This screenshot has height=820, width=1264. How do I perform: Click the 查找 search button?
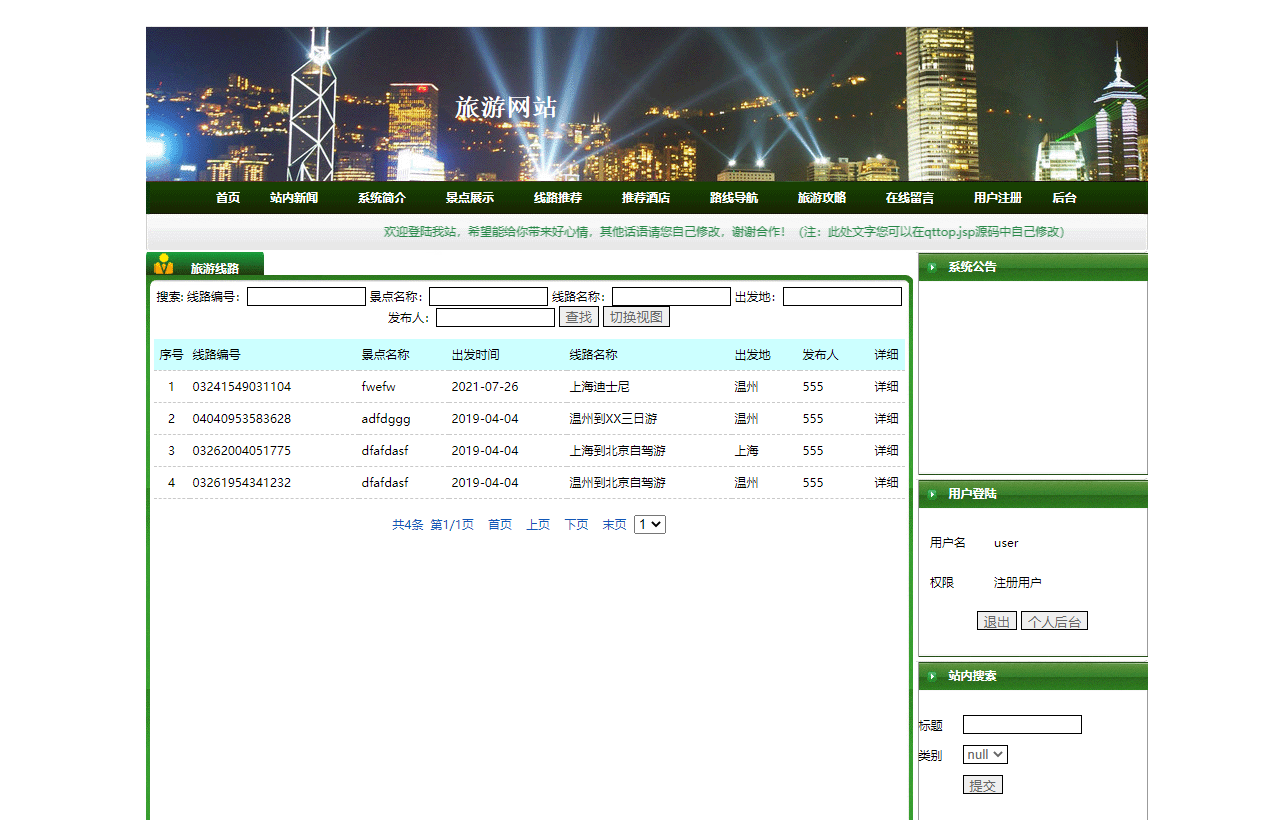tap(580, 316)
